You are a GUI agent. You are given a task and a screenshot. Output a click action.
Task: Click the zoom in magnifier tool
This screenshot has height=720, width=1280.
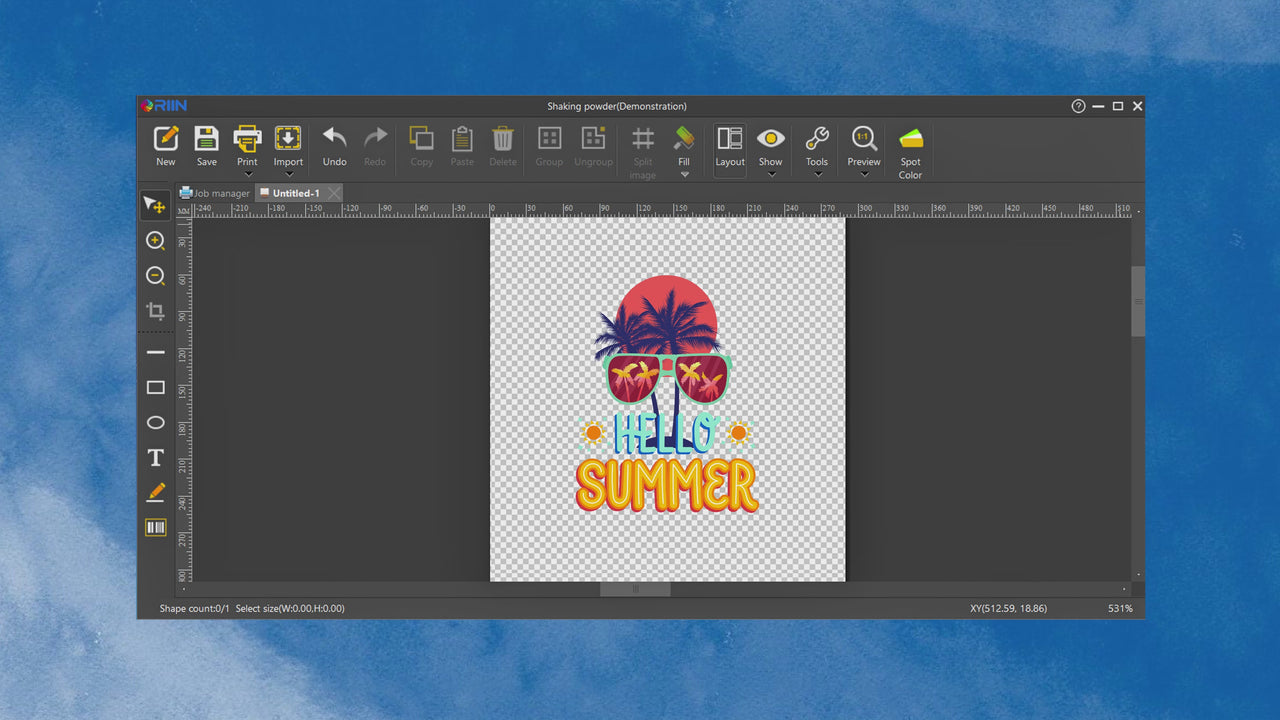point(155,240)
